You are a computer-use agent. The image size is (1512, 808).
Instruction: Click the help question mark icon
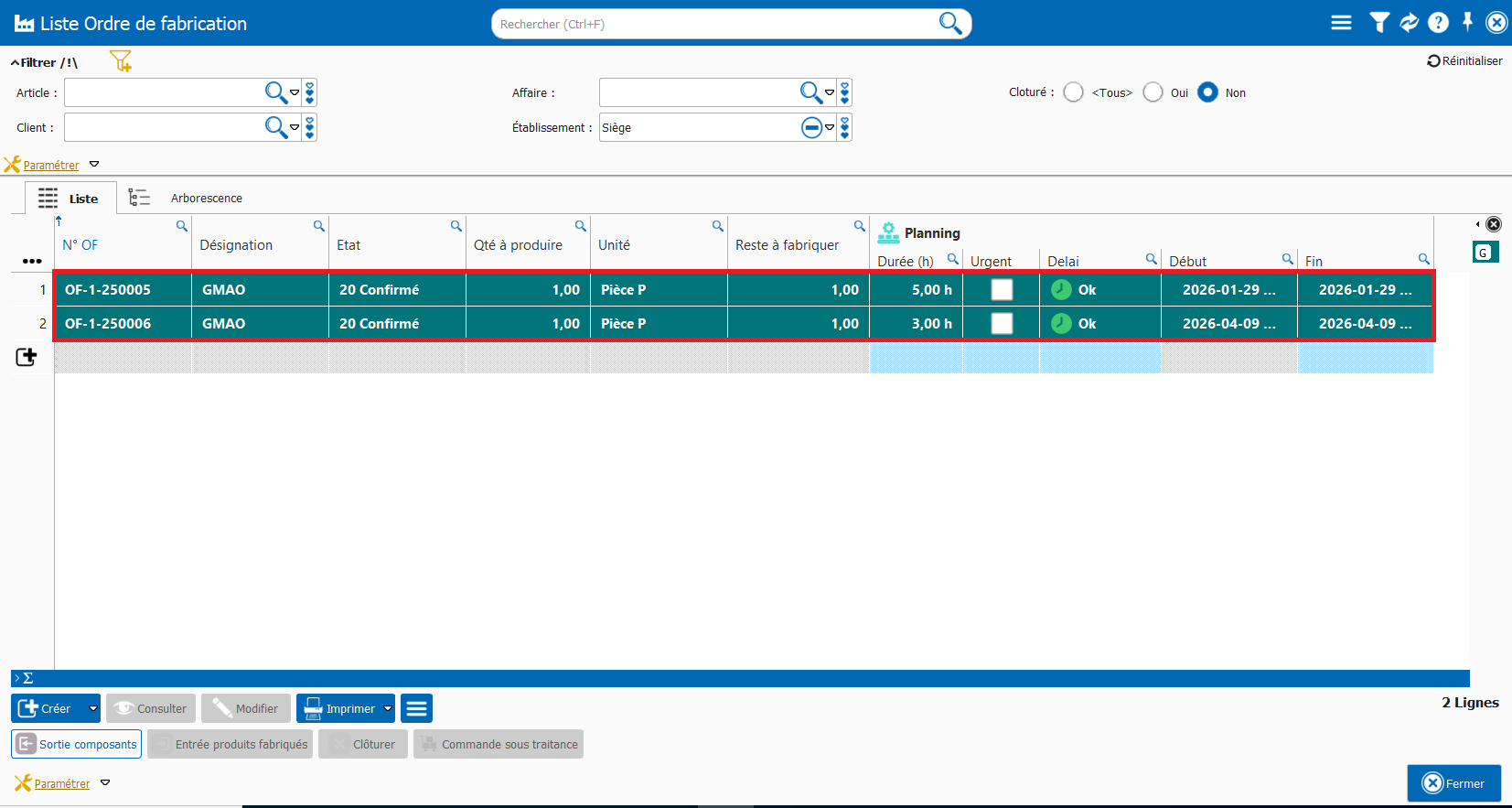tap(1438, 23)
